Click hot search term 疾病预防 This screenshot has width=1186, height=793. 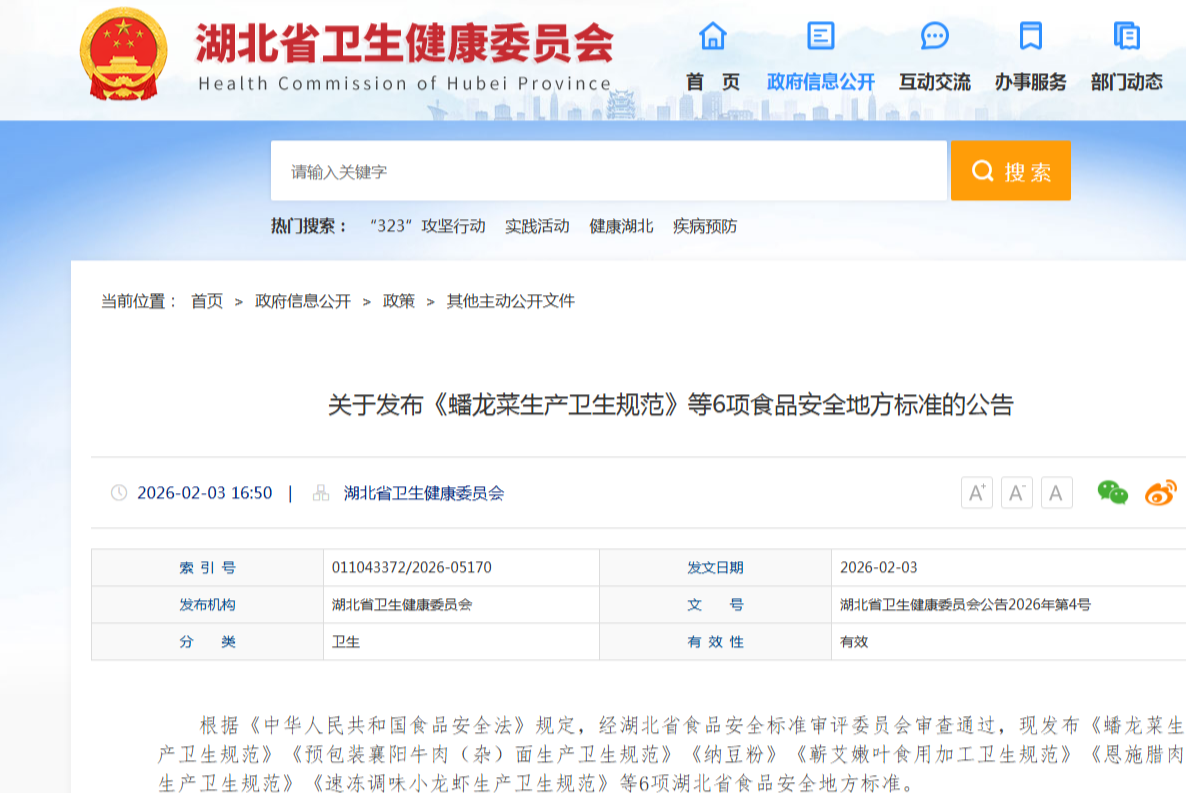pos(705,226)
